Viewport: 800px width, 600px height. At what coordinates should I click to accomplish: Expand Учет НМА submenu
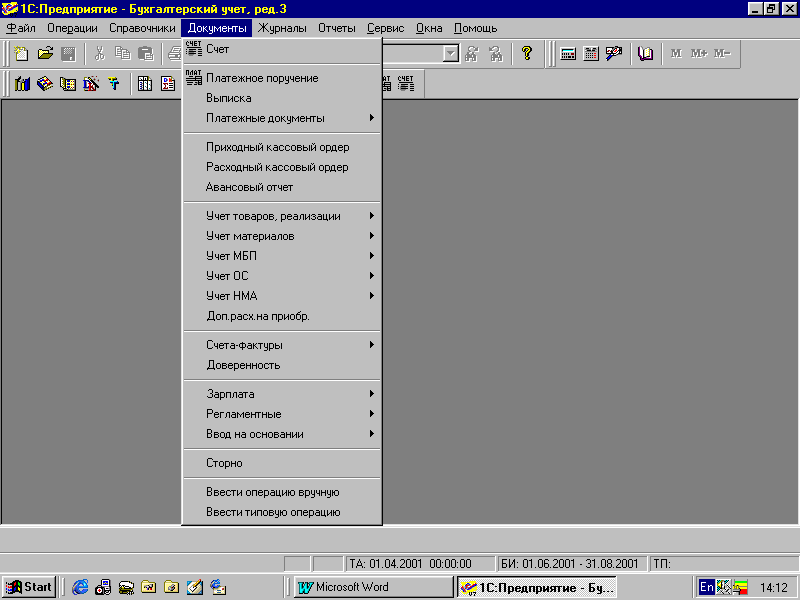tap(282, 295)
